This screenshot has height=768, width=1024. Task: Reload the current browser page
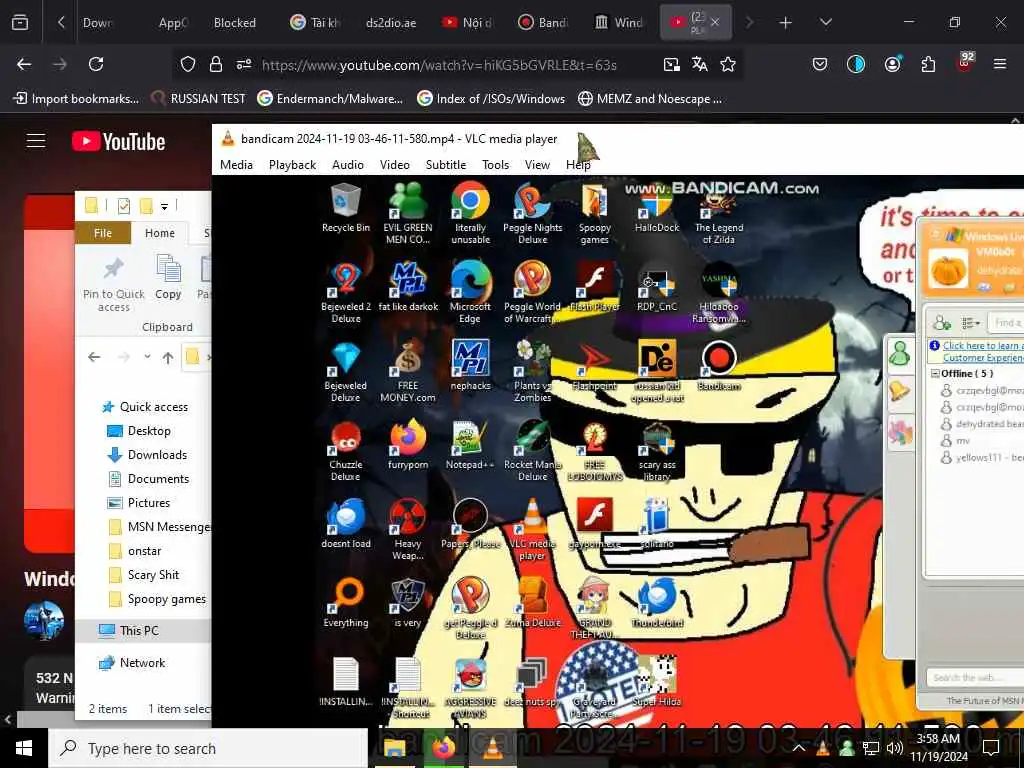tap(96, 64)
